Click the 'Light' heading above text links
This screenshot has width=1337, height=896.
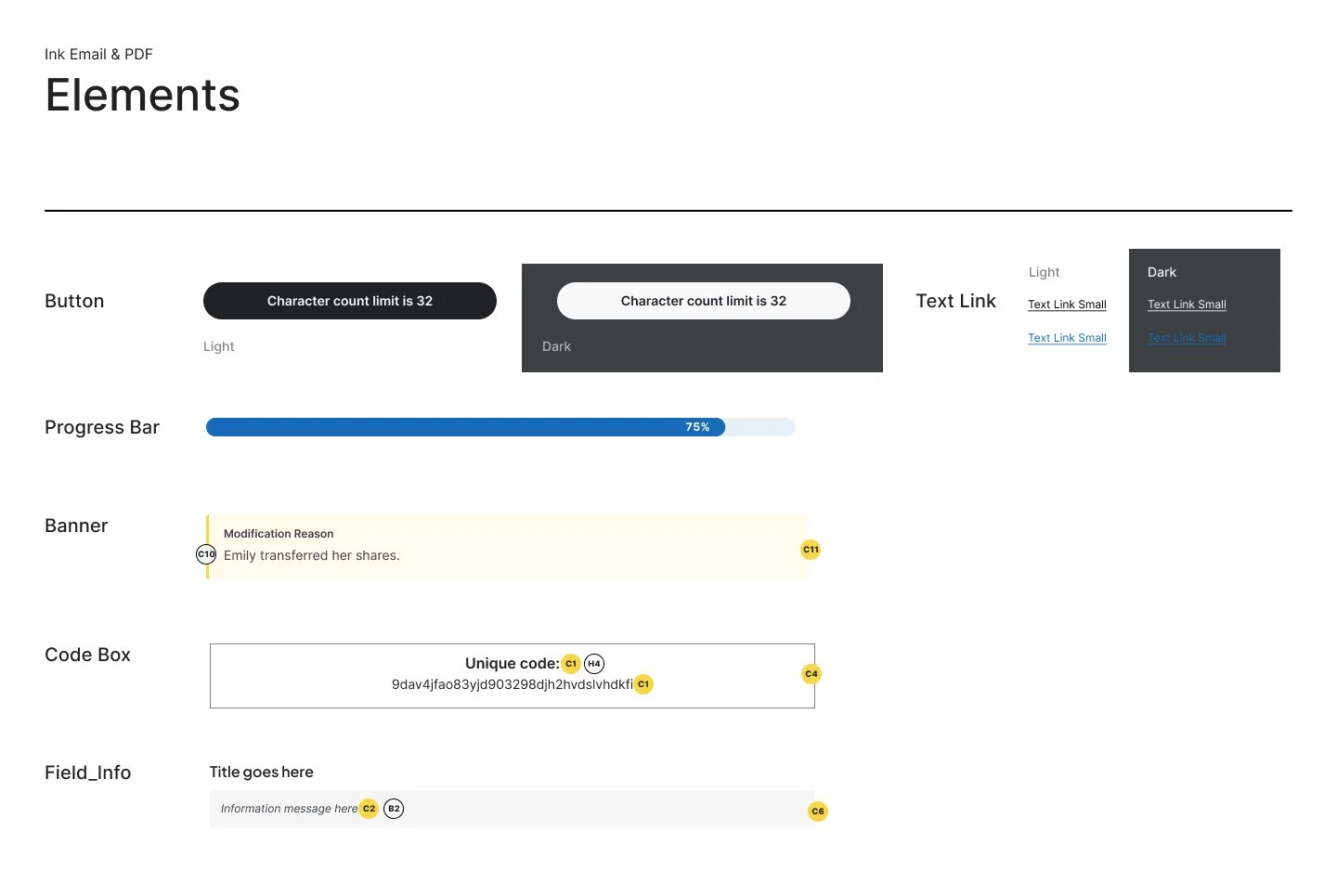[x=1044, y=272]
